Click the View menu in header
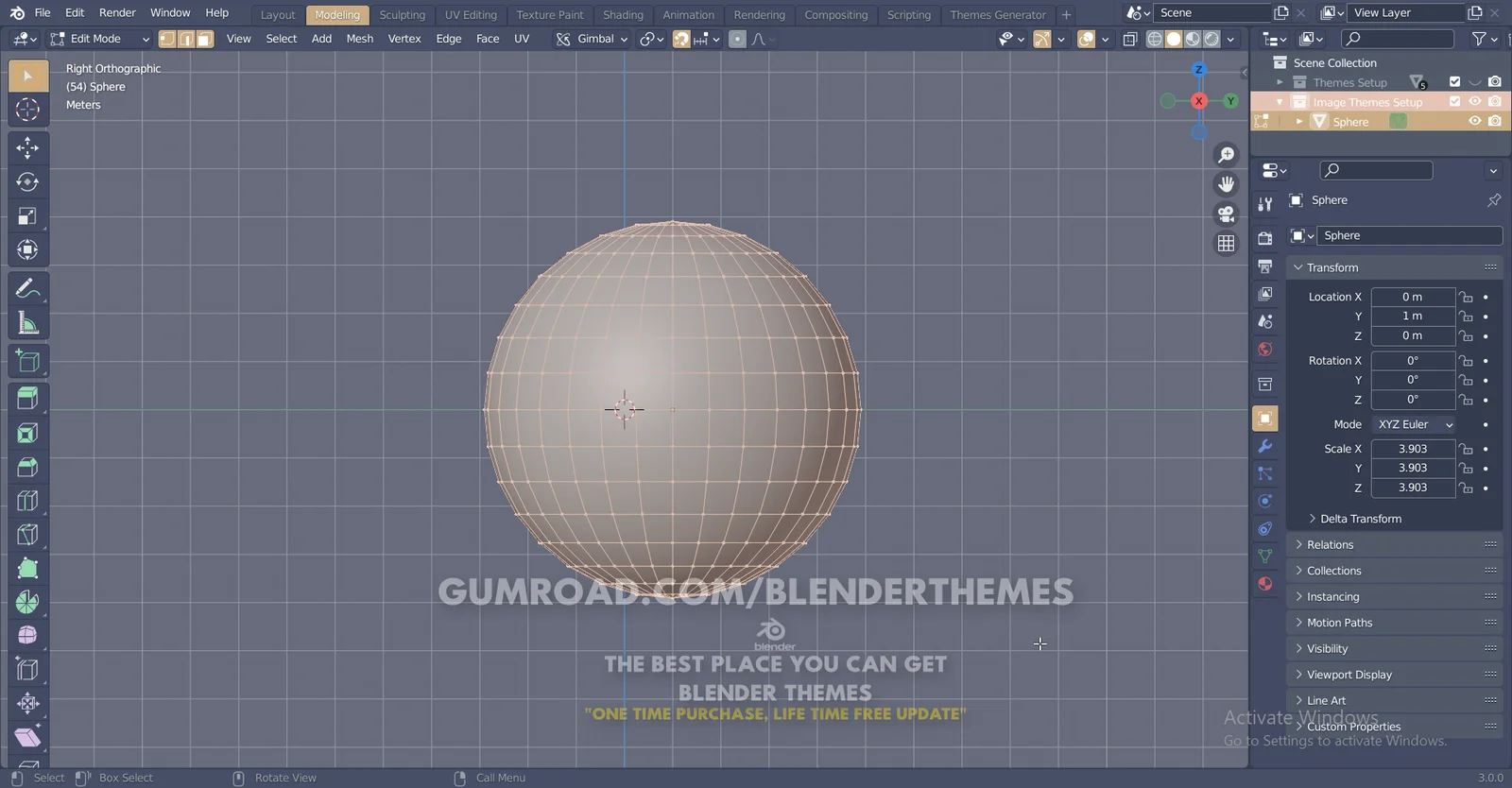Viewport: 1512px width, 788px height. point(239,39)
